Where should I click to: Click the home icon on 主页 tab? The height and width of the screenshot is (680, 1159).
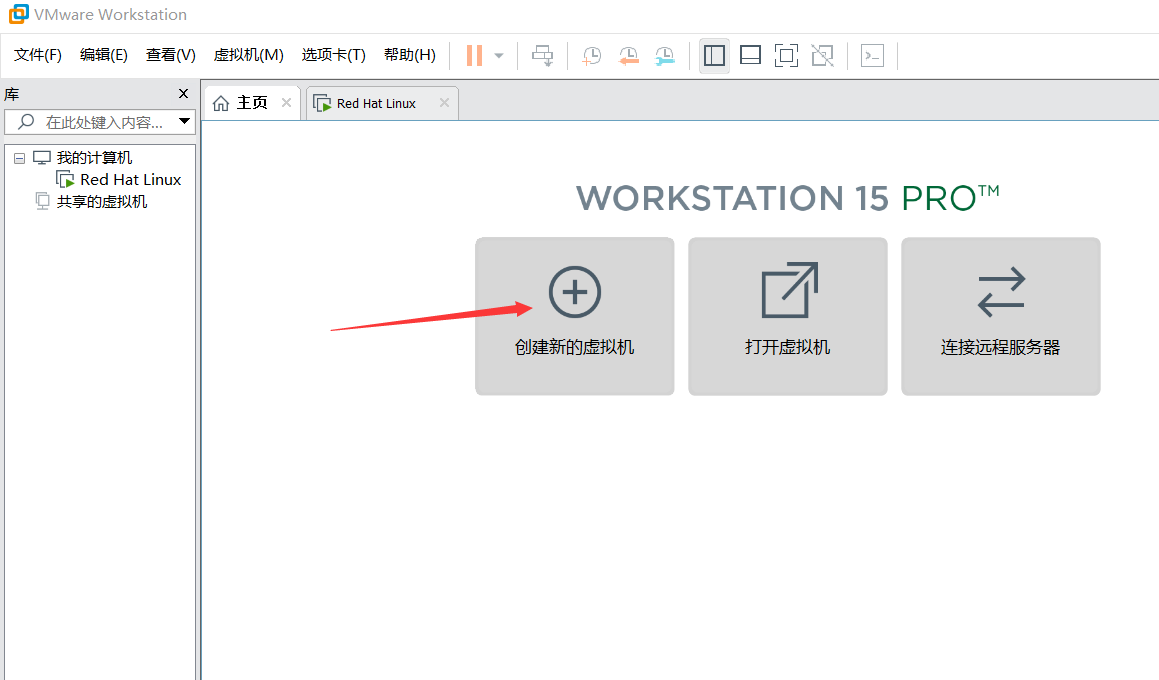coord(221,103)
